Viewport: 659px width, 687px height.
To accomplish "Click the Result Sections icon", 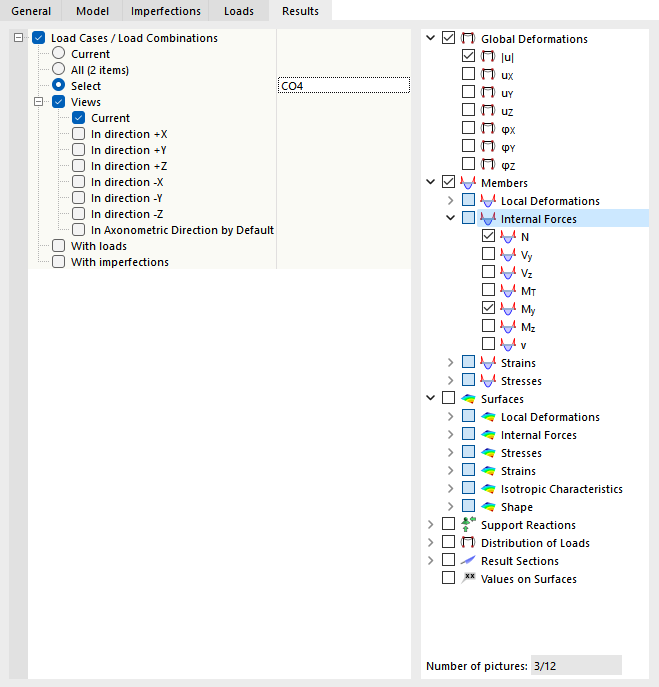I will click(x=468, y=560).
